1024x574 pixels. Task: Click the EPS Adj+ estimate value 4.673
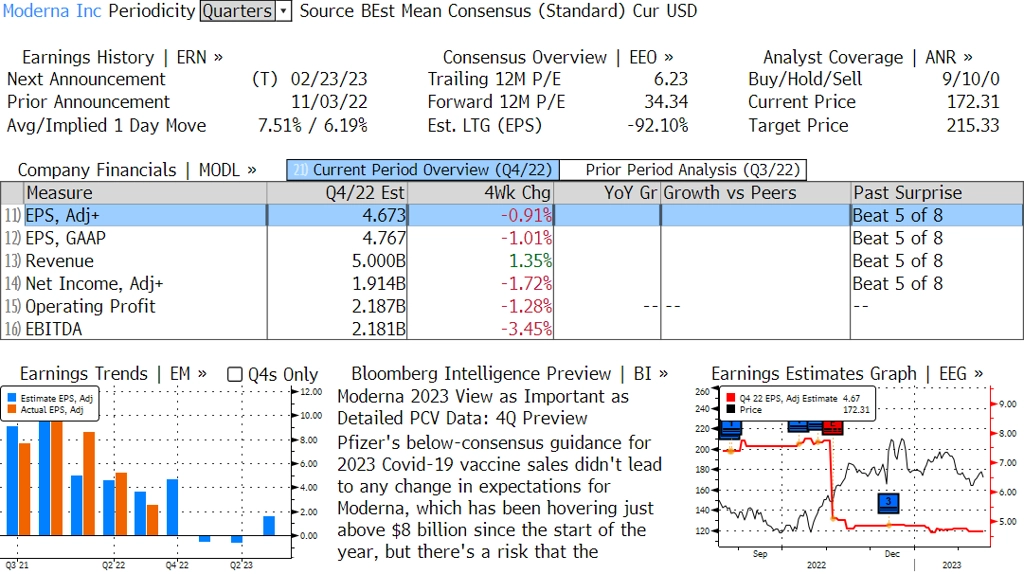pyautogui.click(x=384, y=215)
